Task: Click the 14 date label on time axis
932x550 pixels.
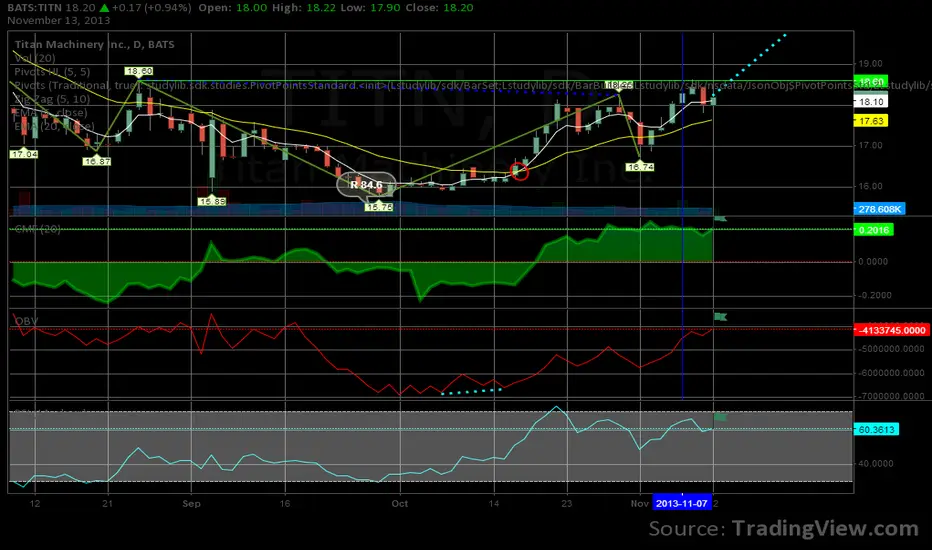Action: 494,504
